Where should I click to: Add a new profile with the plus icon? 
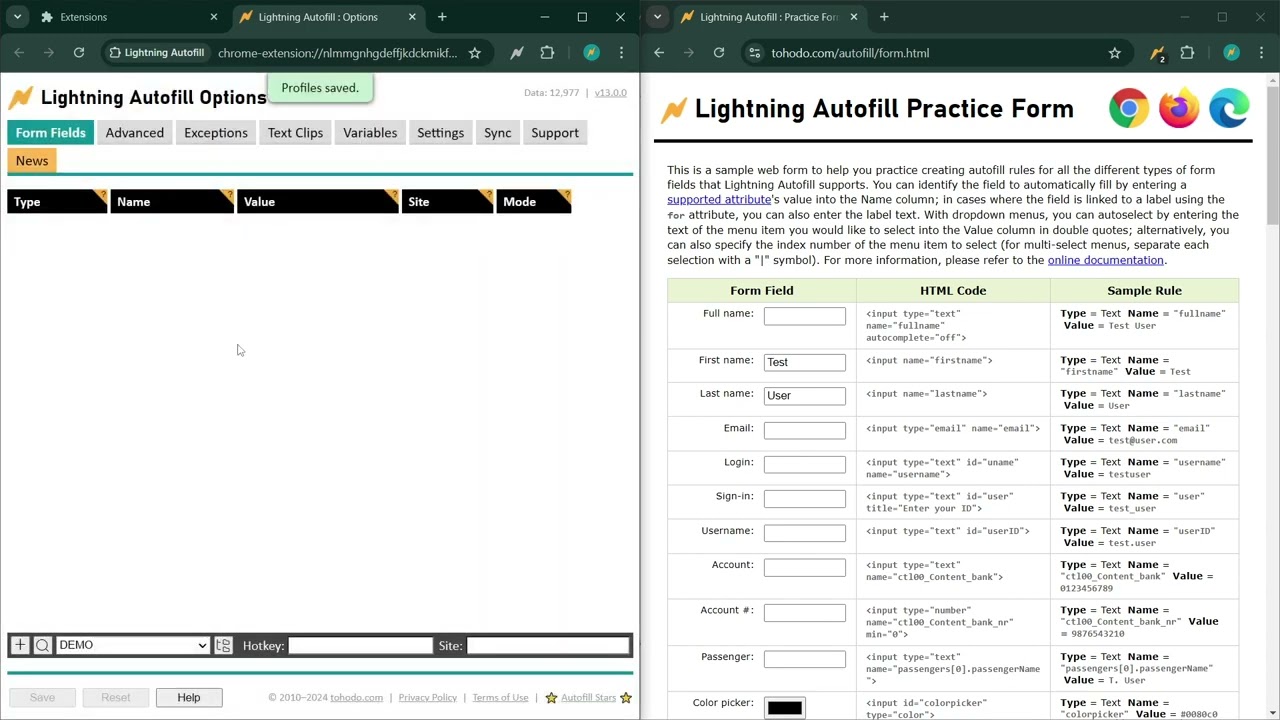[20, 645]
